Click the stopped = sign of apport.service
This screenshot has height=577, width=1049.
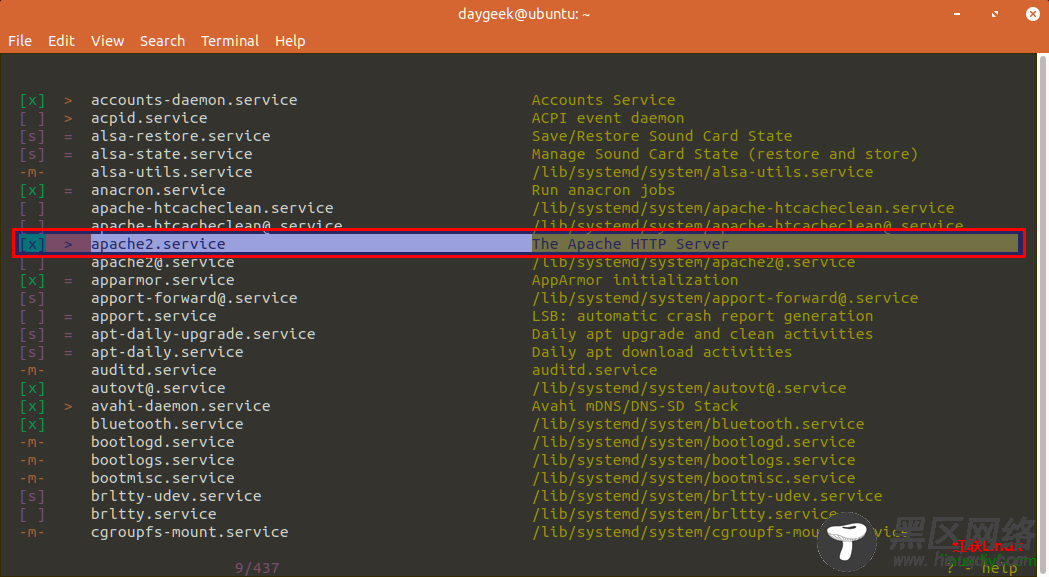pyautogui.click(x=68, y=317)
